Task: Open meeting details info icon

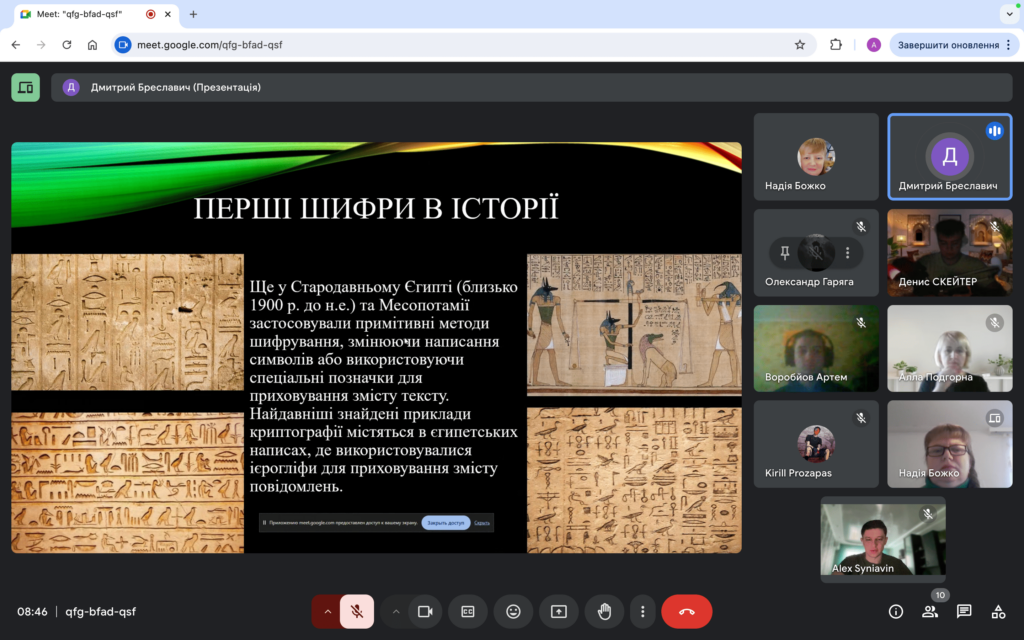Action: 896,612
